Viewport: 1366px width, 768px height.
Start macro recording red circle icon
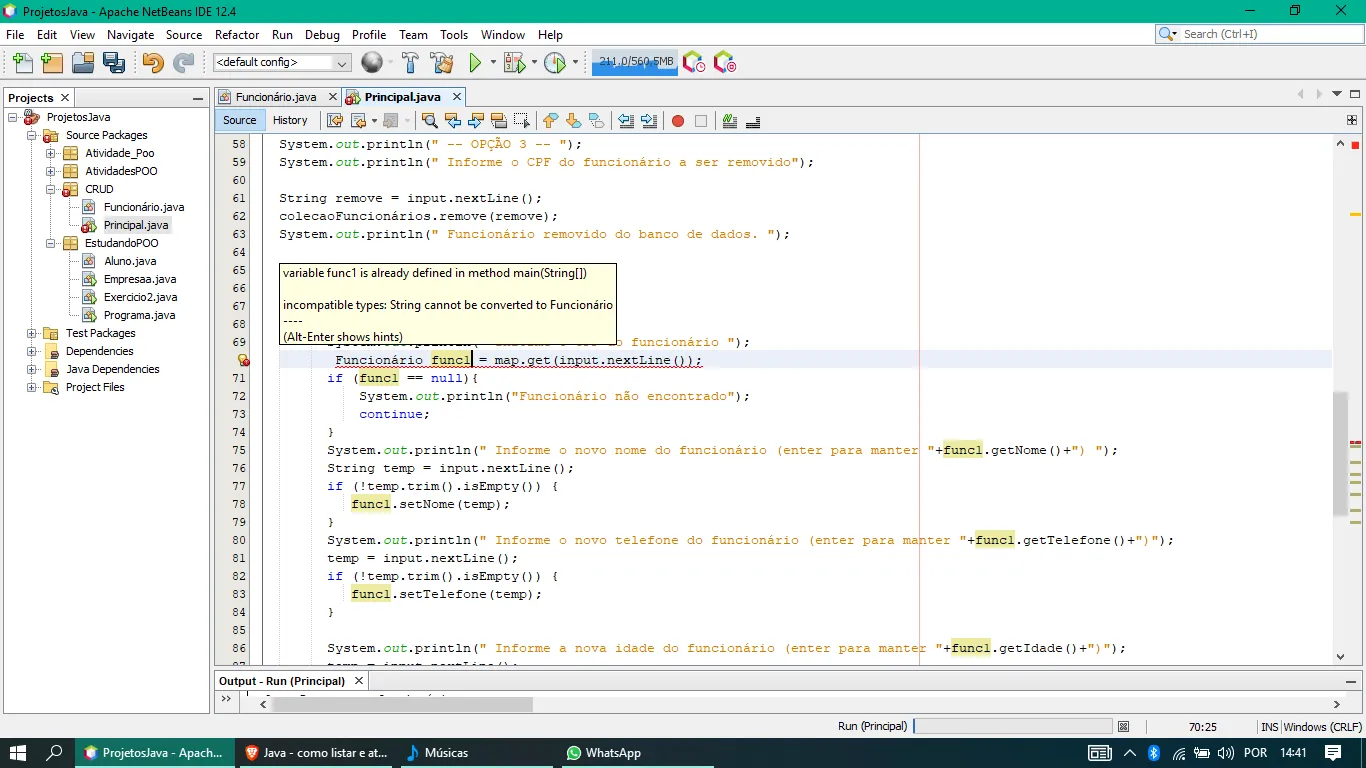[677, 121]
